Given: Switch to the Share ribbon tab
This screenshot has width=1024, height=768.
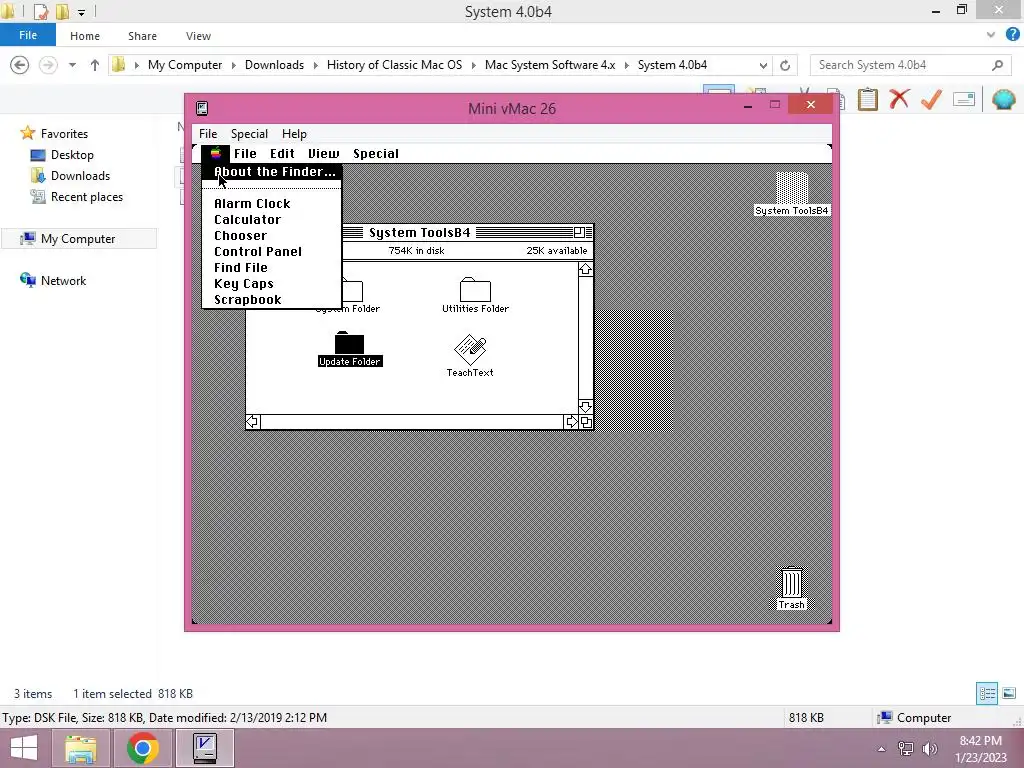Looking at the screenshot, I should click(x=142, y=36).
